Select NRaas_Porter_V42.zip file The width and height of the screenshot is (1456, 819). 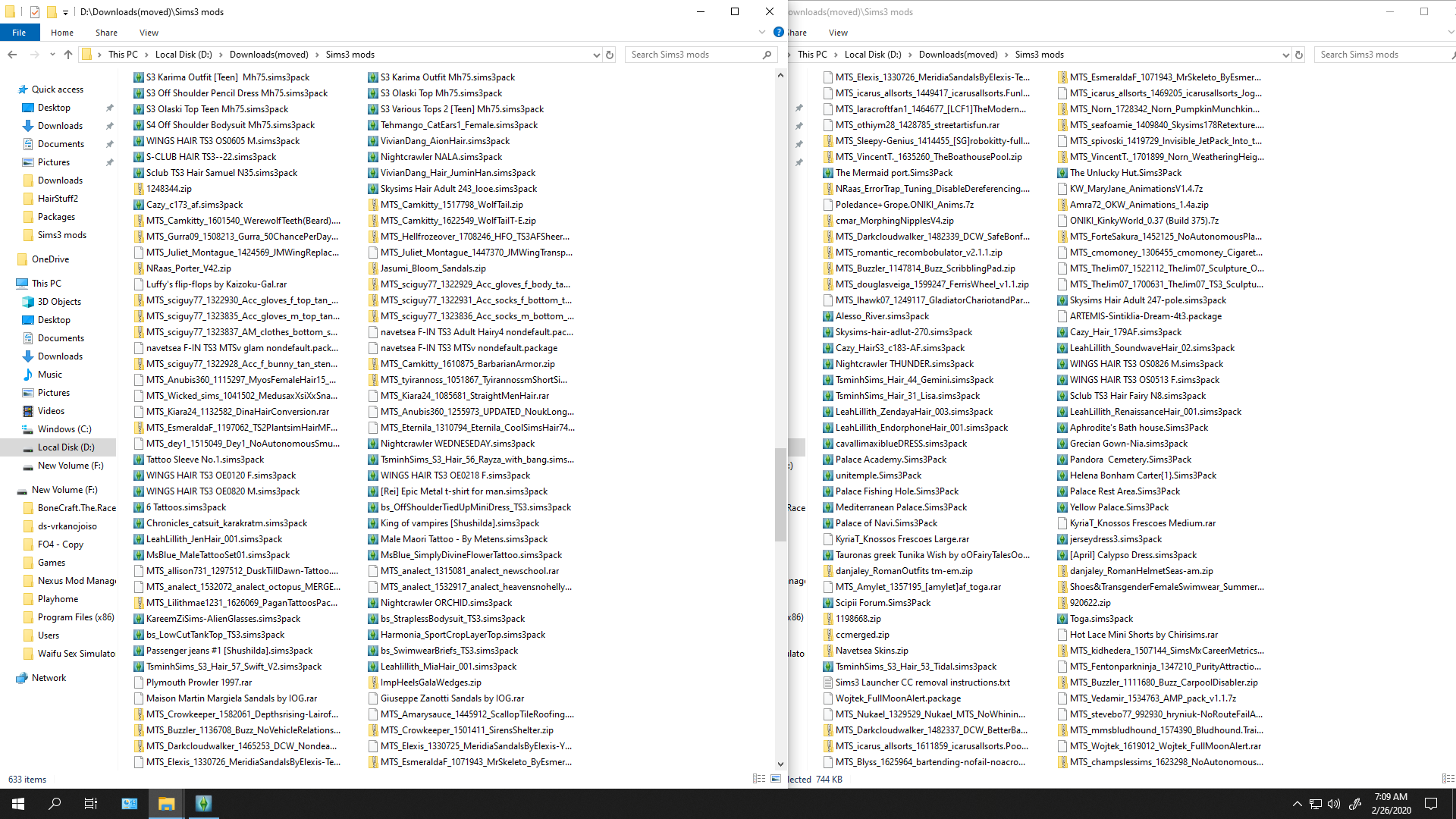tap(188, 268)
